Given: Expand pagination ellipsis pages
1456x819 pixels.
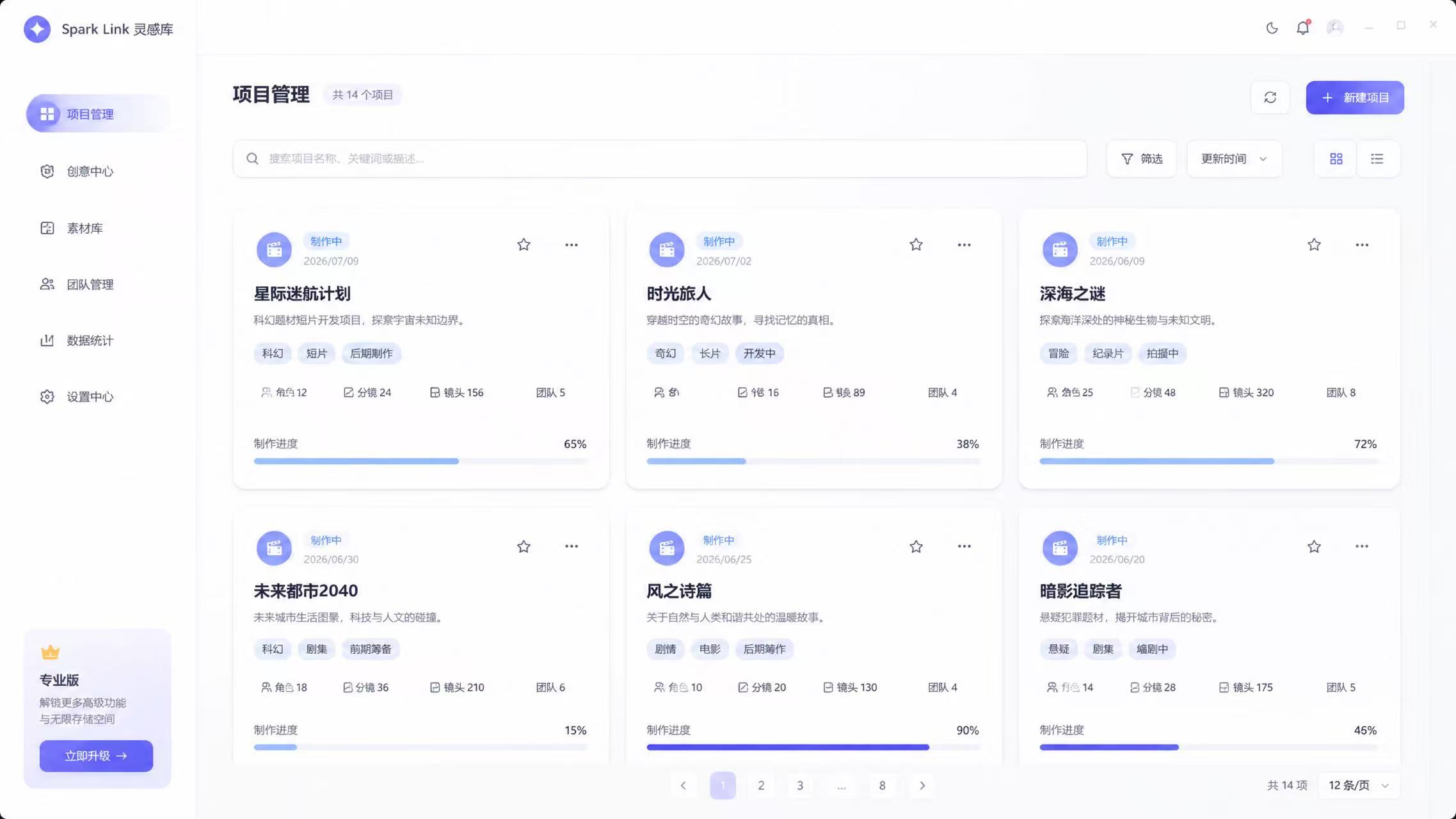Looking at the screenshot, I should pos(841,786).
